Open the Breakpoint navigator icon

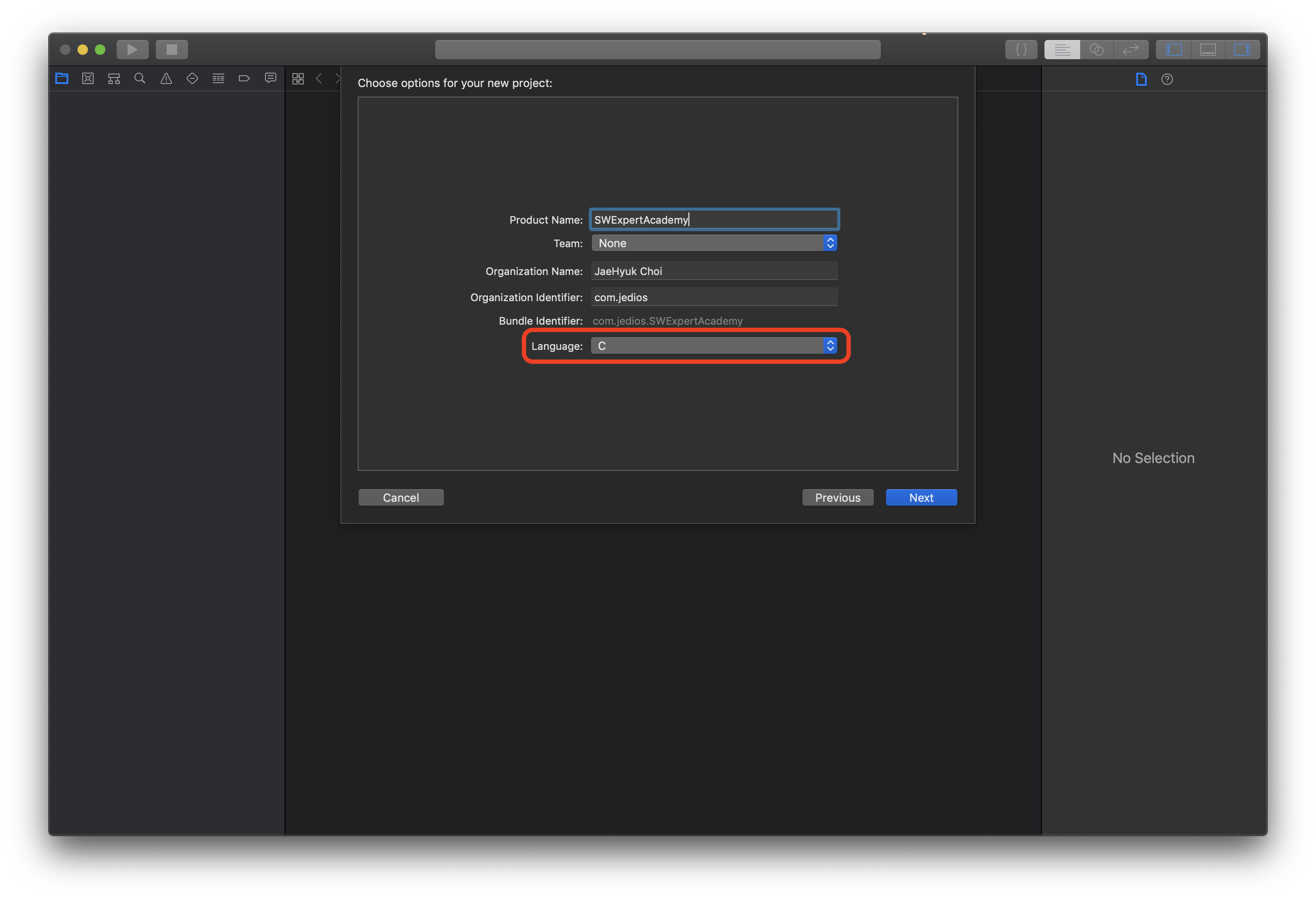point(244,79)
